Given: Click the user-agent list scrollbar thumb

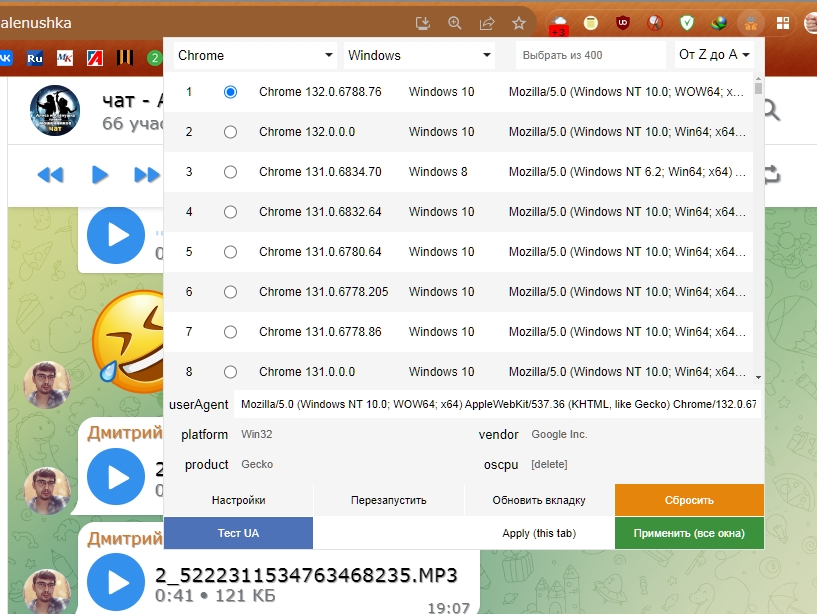Looking at the screenshot, I should point(758,88).
